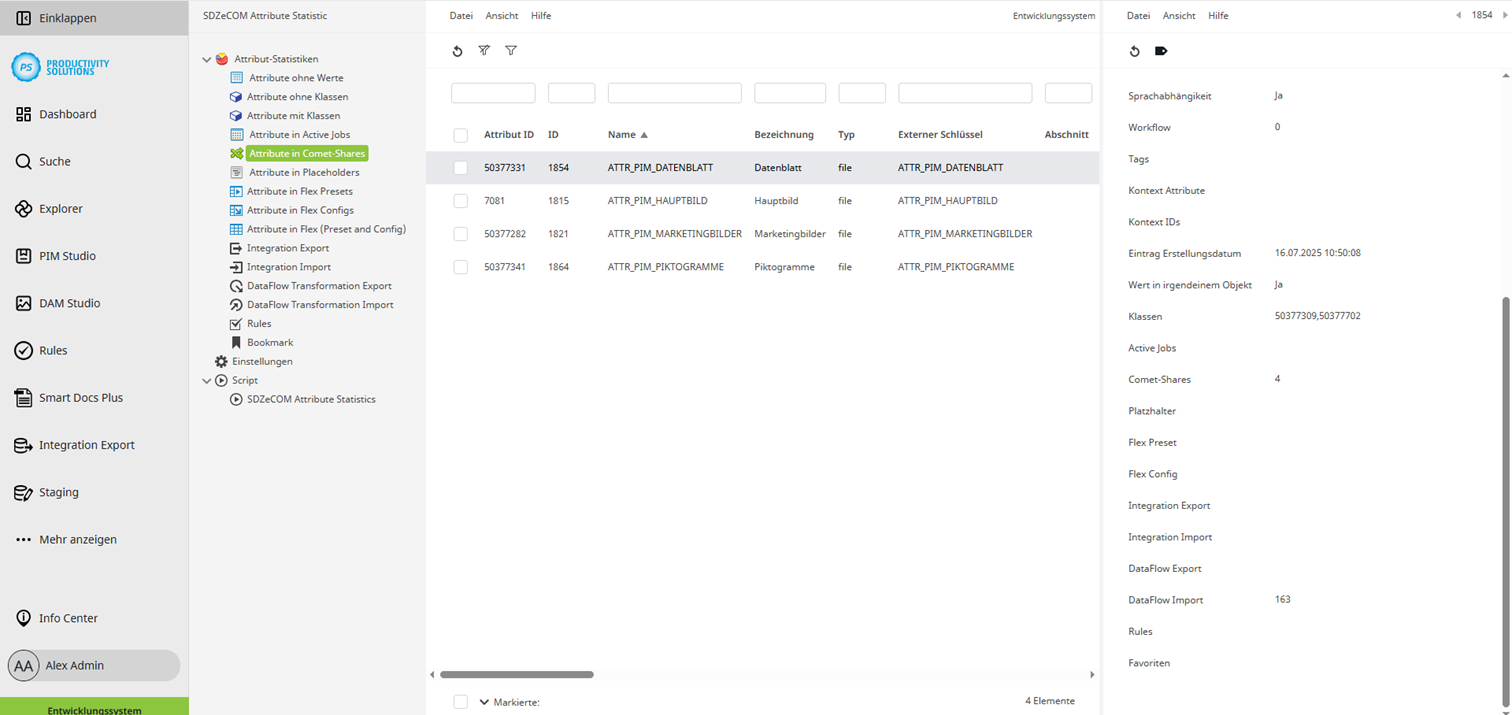The height and width of the screenshot is (715, 1512).
Task: Open the Info Center
Action: (68, 618)
